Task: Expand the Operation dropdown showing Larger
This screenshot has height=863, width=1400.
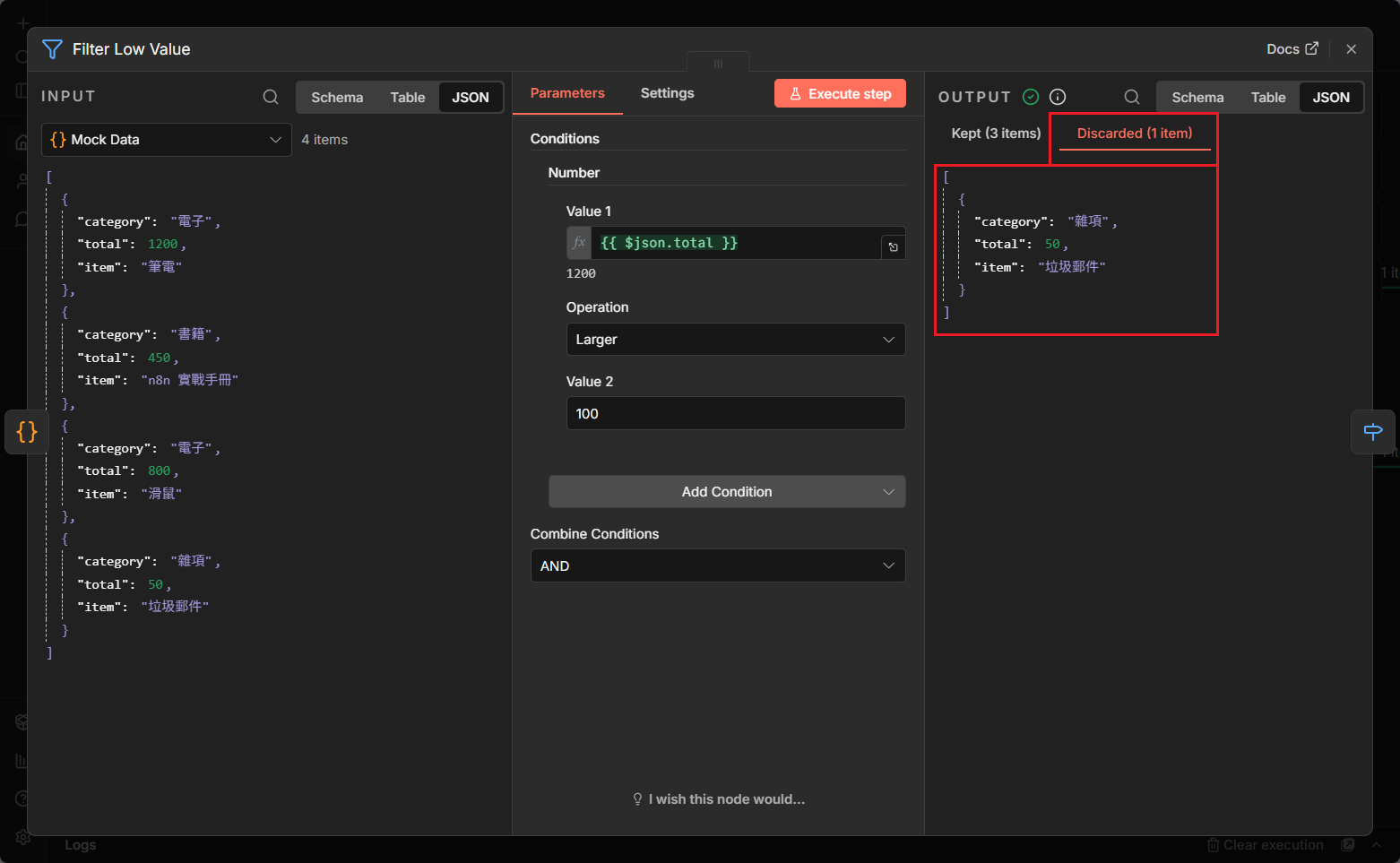Action: click(x=735, y=340)
